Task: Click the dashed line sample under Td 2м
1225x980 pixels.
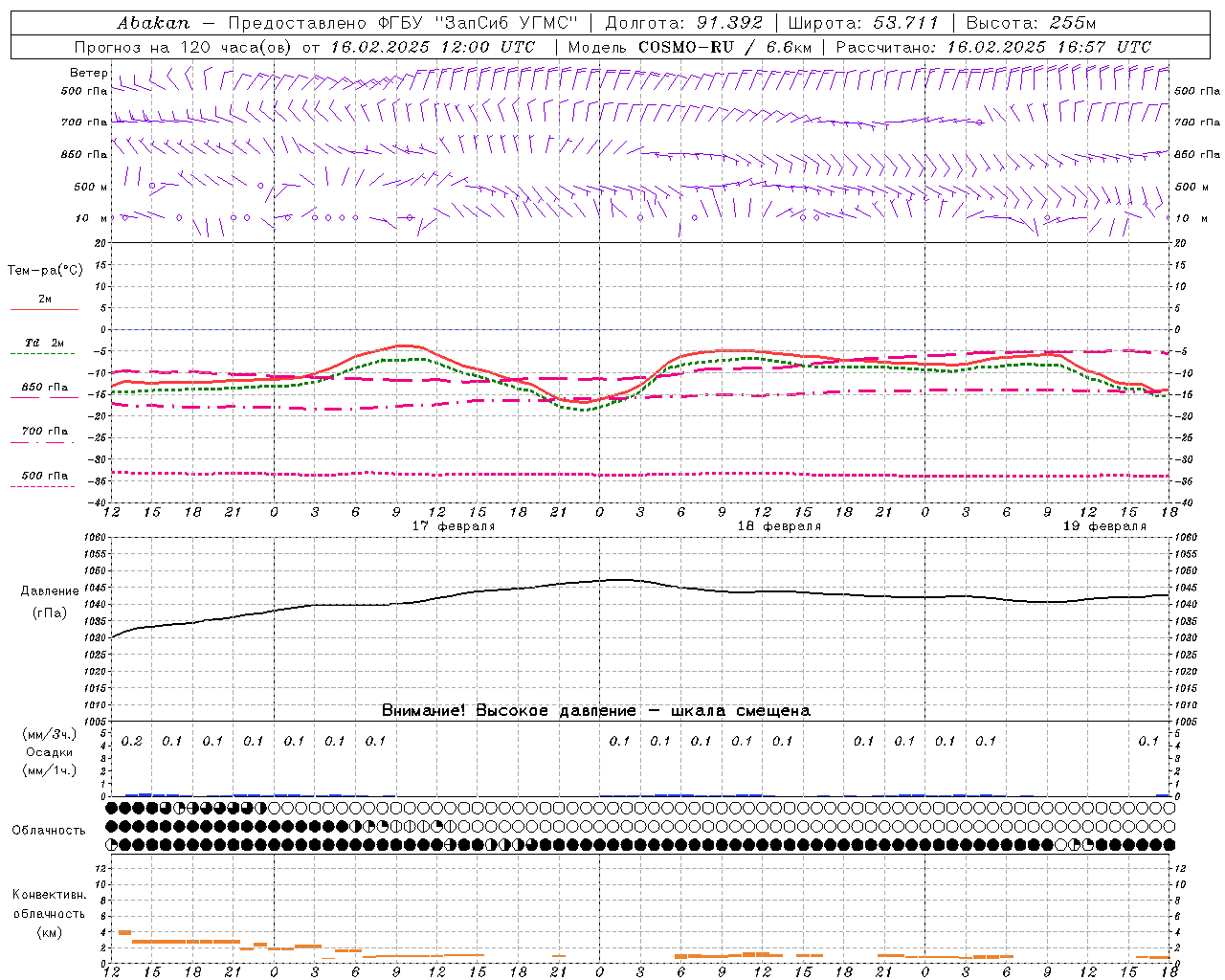Action: coord(42,353)
